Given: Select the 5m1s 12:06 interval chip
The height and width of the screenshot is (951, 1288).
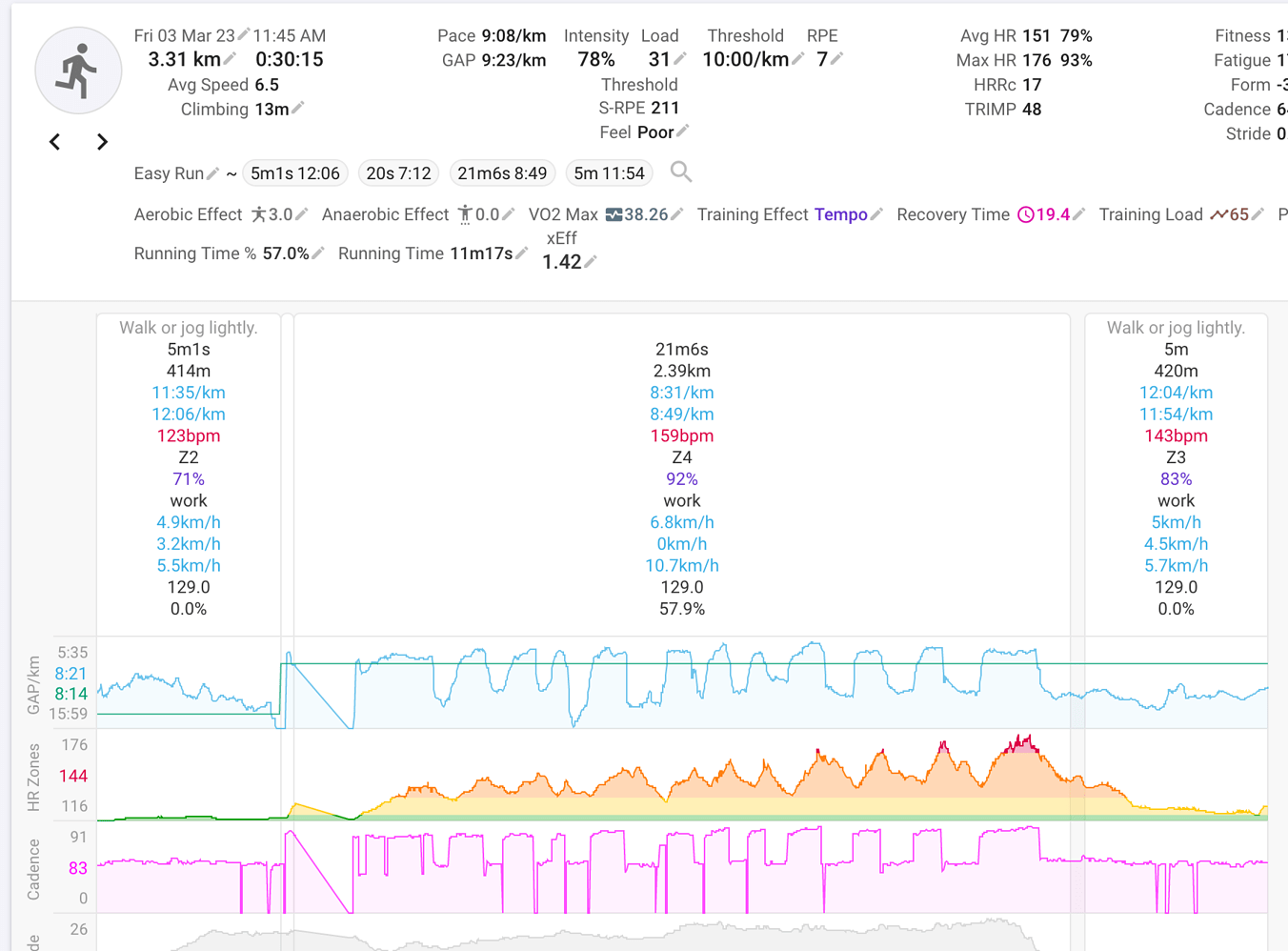Looking at the screenshot, I should (x=295, y=172).
